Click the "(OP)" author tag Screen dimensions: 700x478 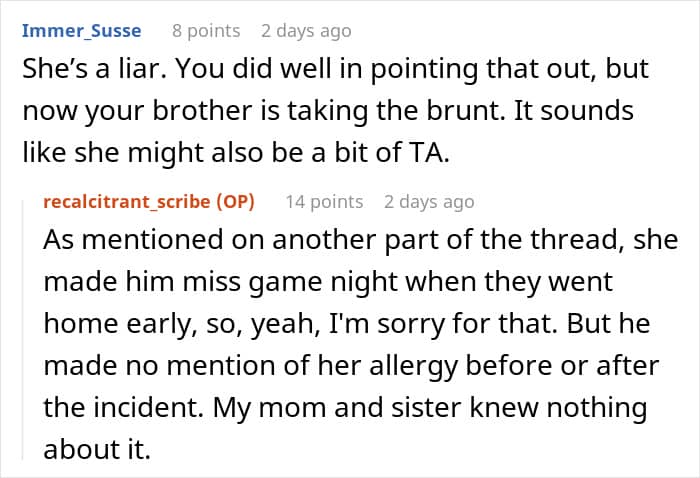coord(234,202)
